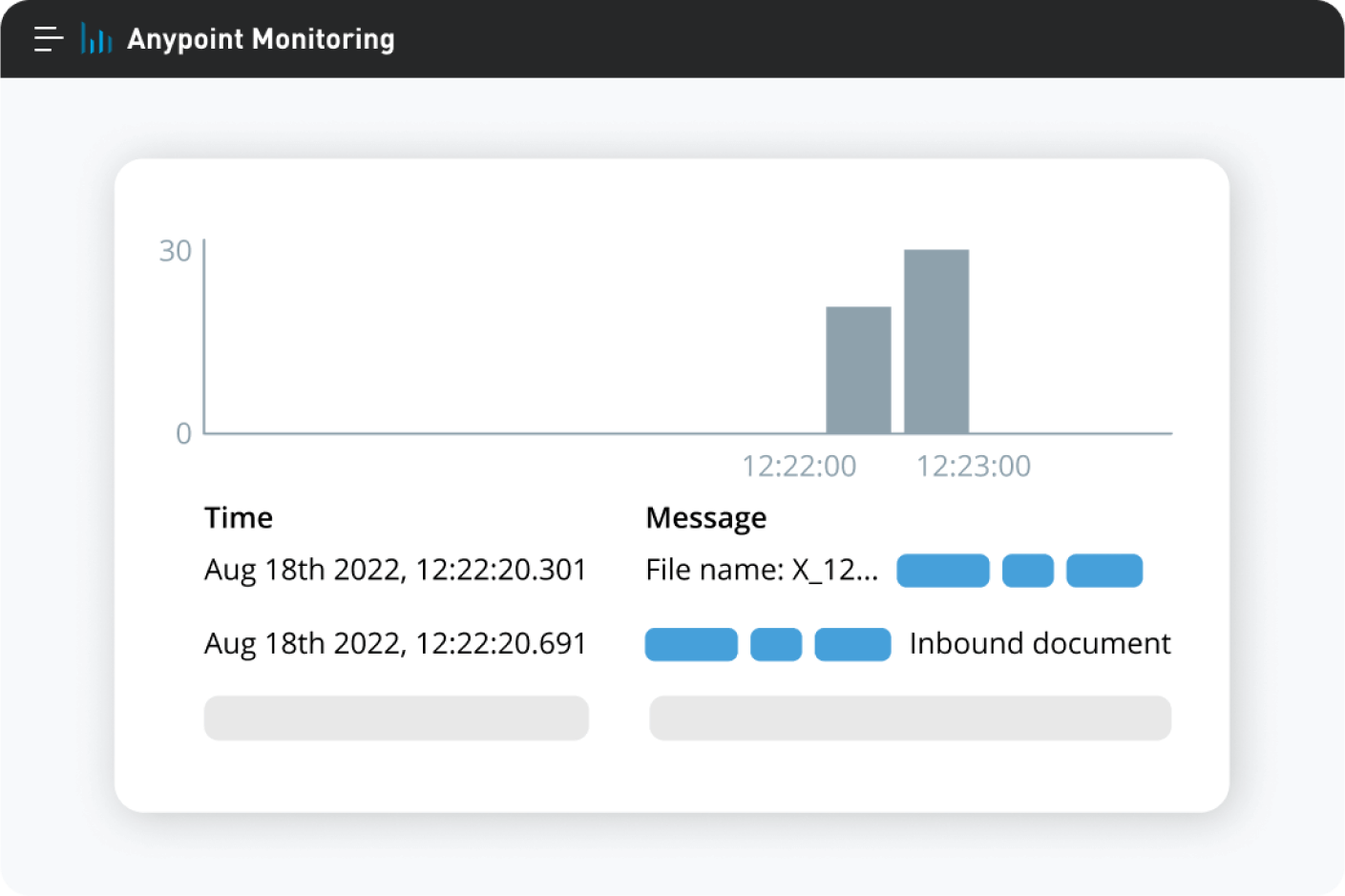This screenshot has width=1345, height=896.
Task: Click the Anypoint Monitoring bar-chart logo
Action: (96, 38)
